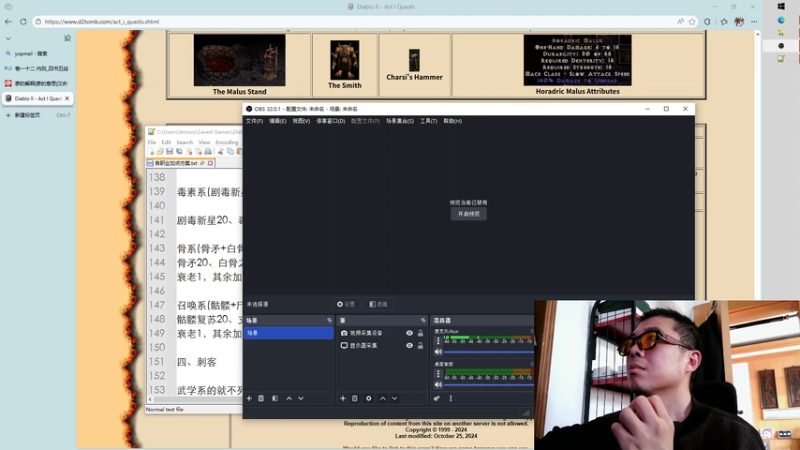Image resolution: width=800 pixels, height=450 pixels.
Task: Open read aloud icon in address bar
Action: (x=680, y=21)
